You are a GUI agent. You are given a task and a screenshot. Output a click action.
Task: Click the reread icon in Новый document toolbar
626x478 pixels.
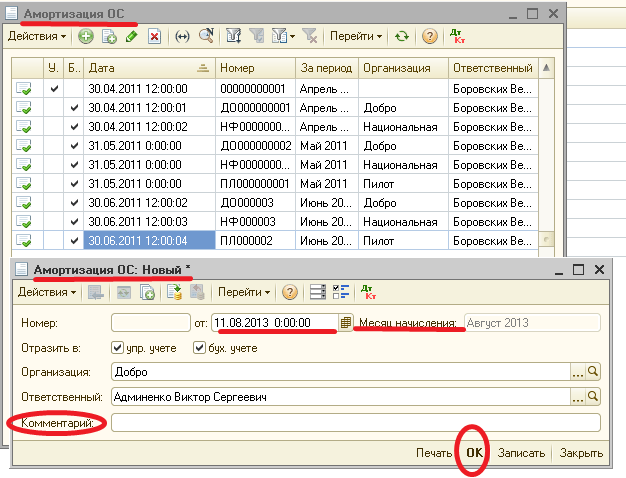[123, 292]
